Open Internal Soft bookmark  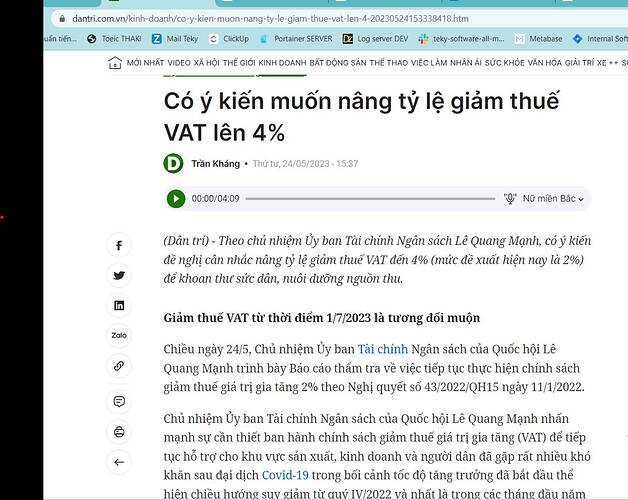coord(600,39)
